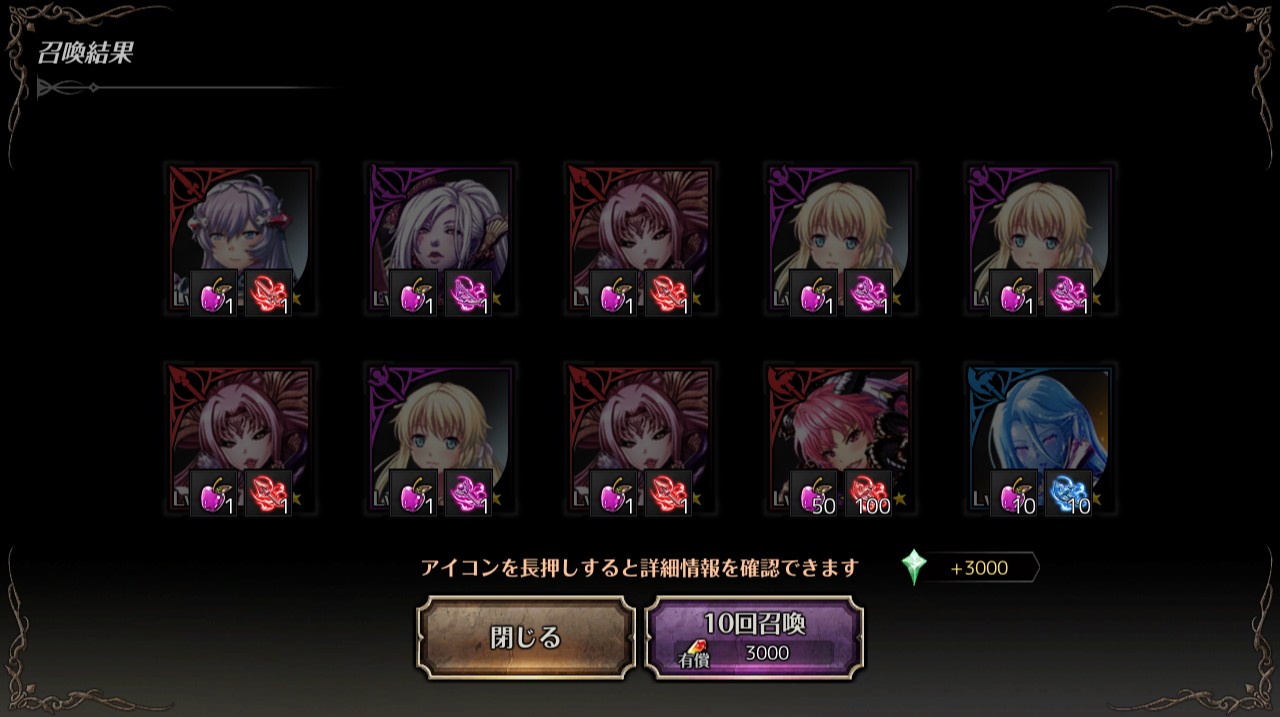The height and width of the screenshot is (717, 1280).
Task: Click the purple apple icon on the first portrait
Action: coord(214,294)
